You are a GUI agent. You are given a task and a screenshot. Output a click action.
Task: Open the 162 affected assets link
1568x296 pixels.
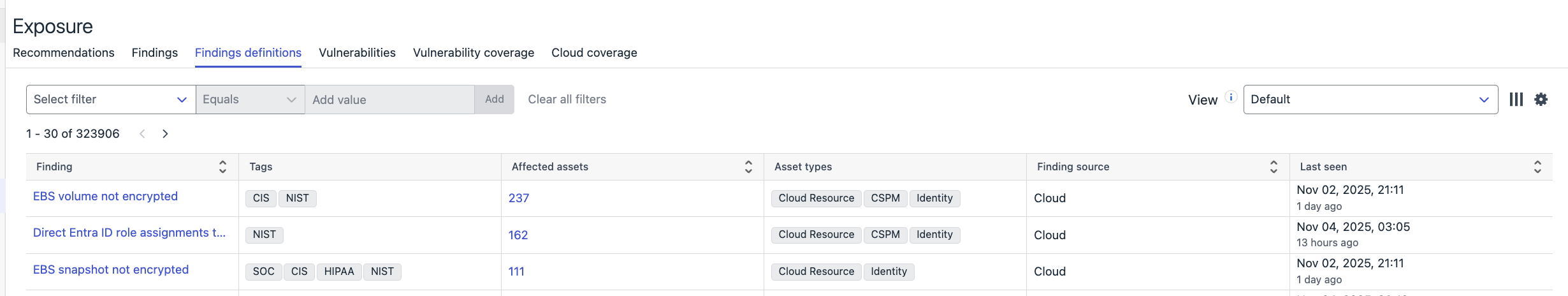point(518,235)
